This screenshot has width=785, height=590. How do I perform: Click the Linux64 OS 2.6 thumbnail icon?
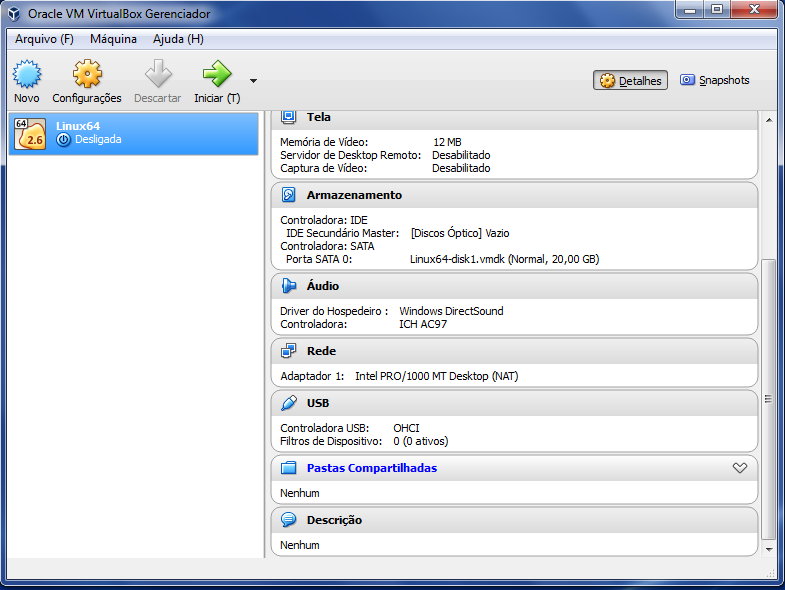click(30, 134)
